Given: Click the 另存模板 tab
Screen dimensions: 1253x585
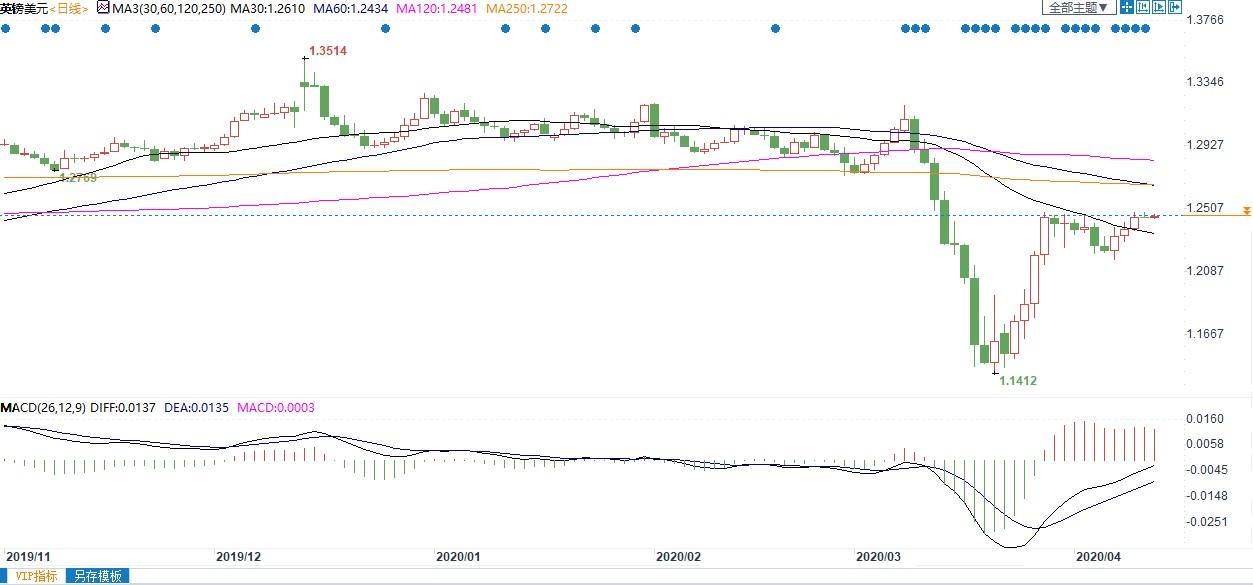Looking at the screenshot, I should (x=97, y=576).
